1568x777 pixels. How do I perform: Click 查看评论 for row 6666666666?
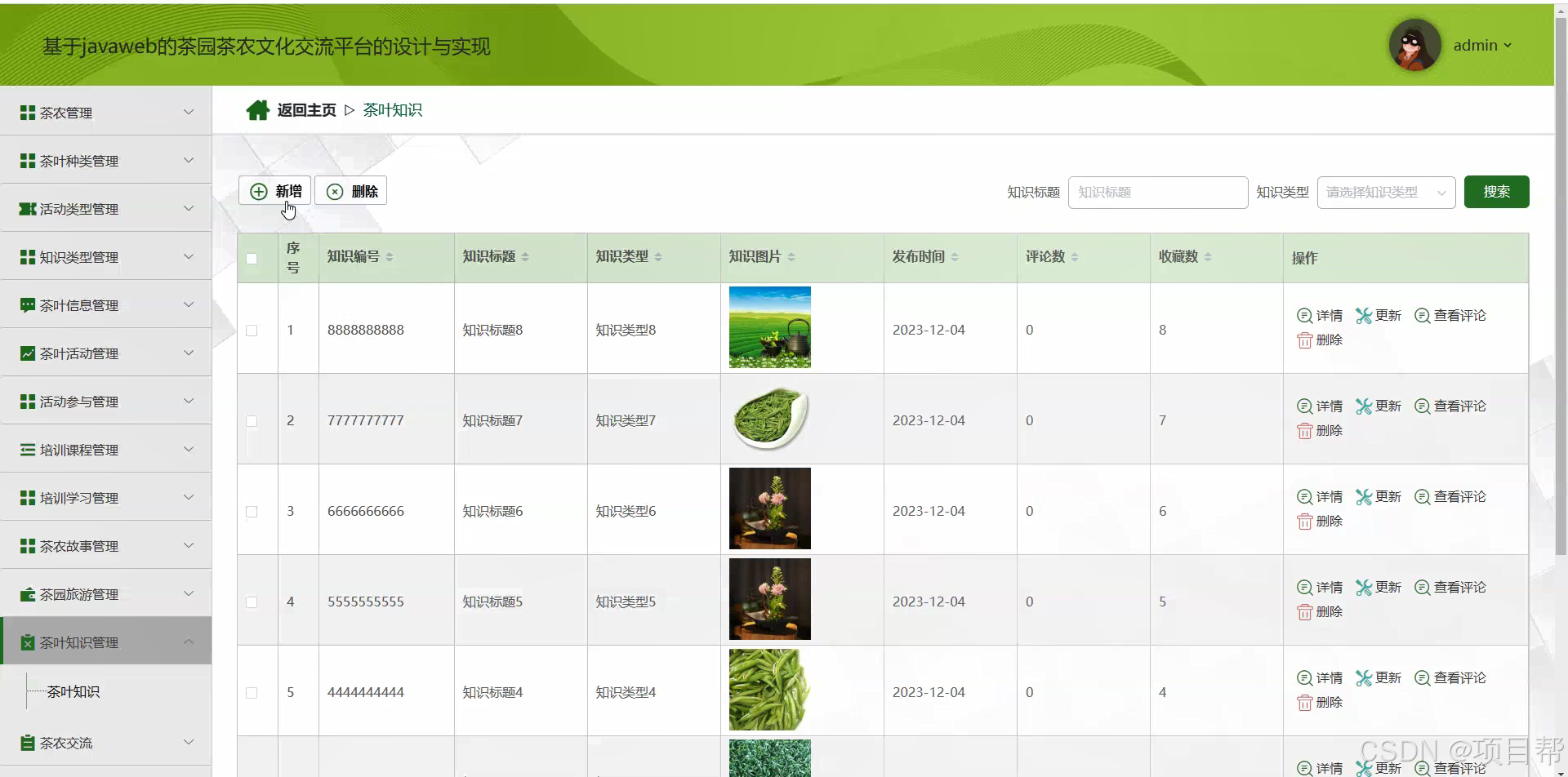[1450, 496]
